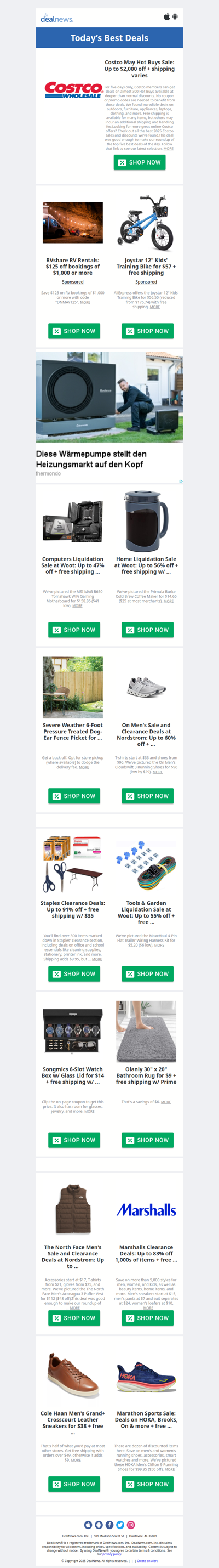Open the RVshare RV Rentals deal title
This screenshot has width=219, height=1568.
(72, 267)
